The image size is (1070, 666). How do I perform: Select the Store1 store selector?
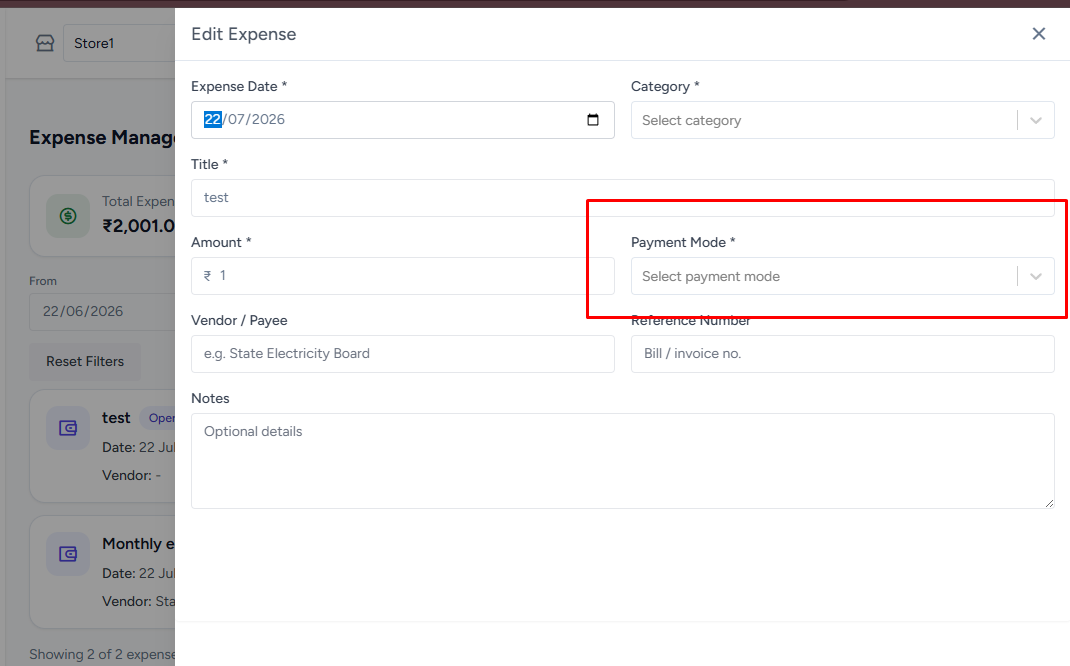pos(119,43)
